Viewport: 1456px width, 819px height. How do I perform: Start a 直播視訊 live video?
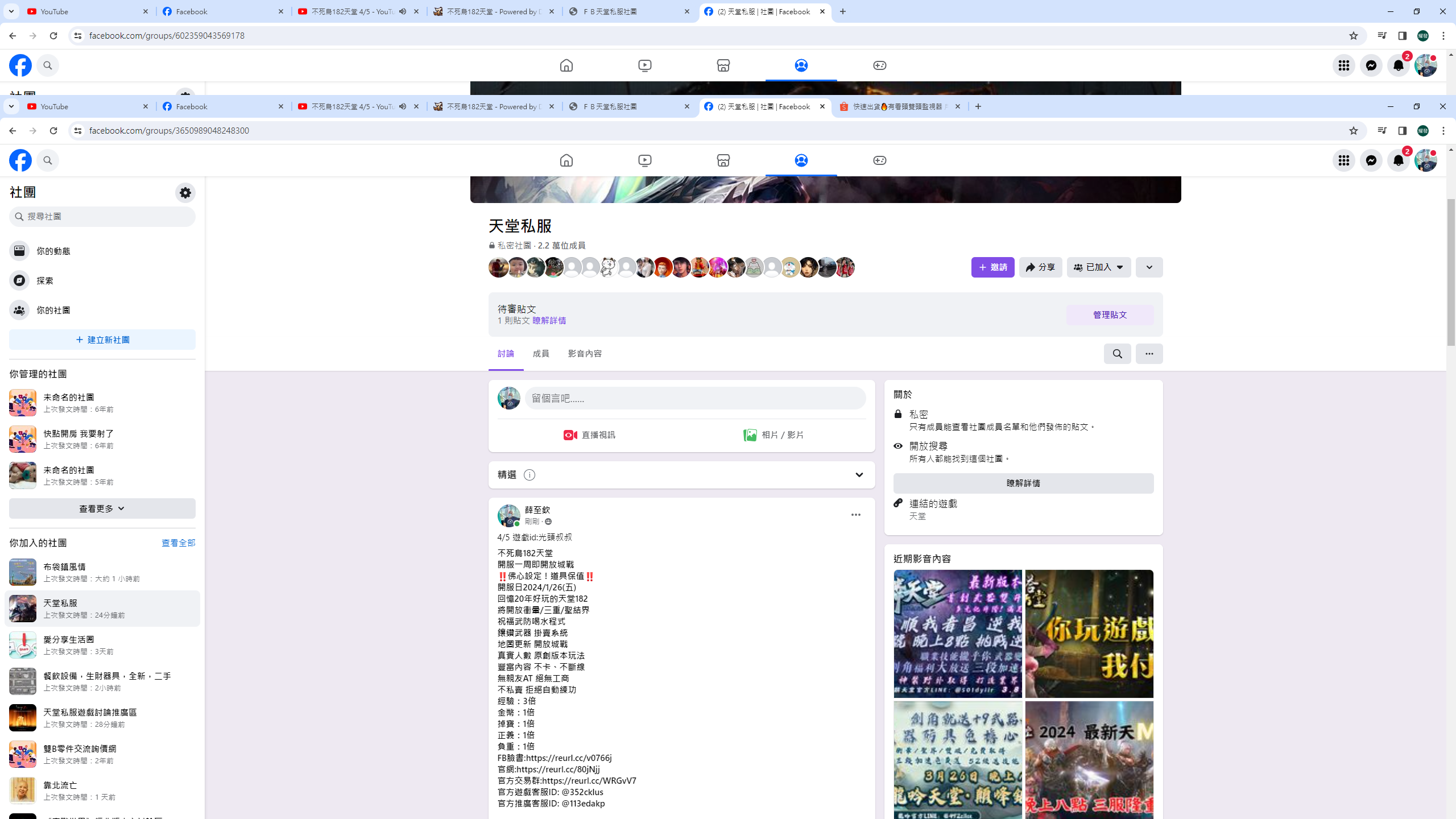click(x=589, y=435)
